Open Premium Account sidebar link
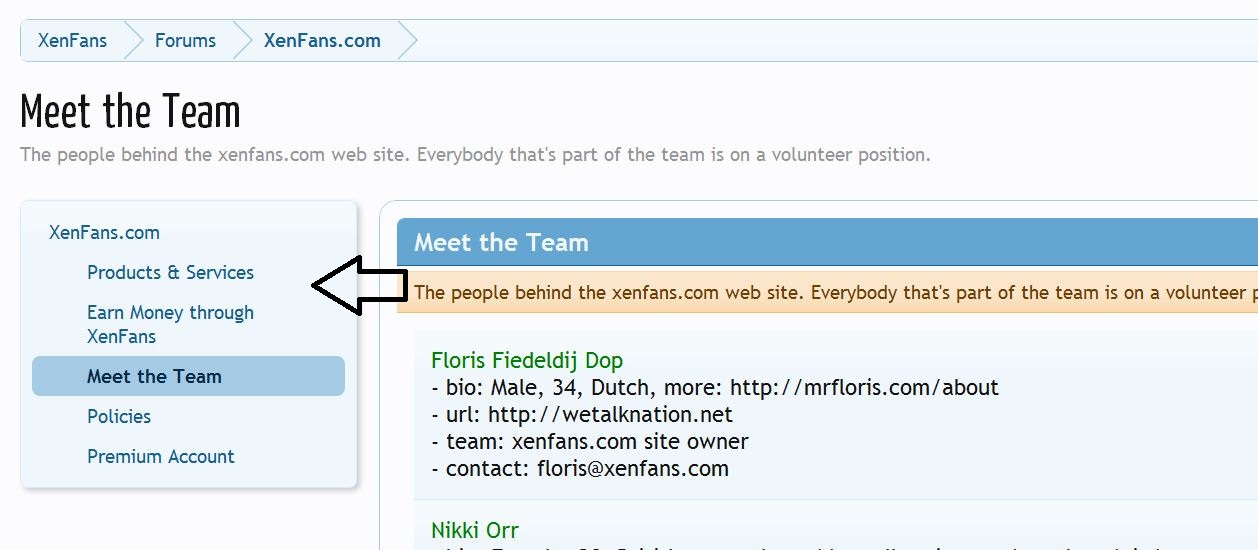Screen dimensions: 1258x550 pyautogui.click(x=161, y=457)
